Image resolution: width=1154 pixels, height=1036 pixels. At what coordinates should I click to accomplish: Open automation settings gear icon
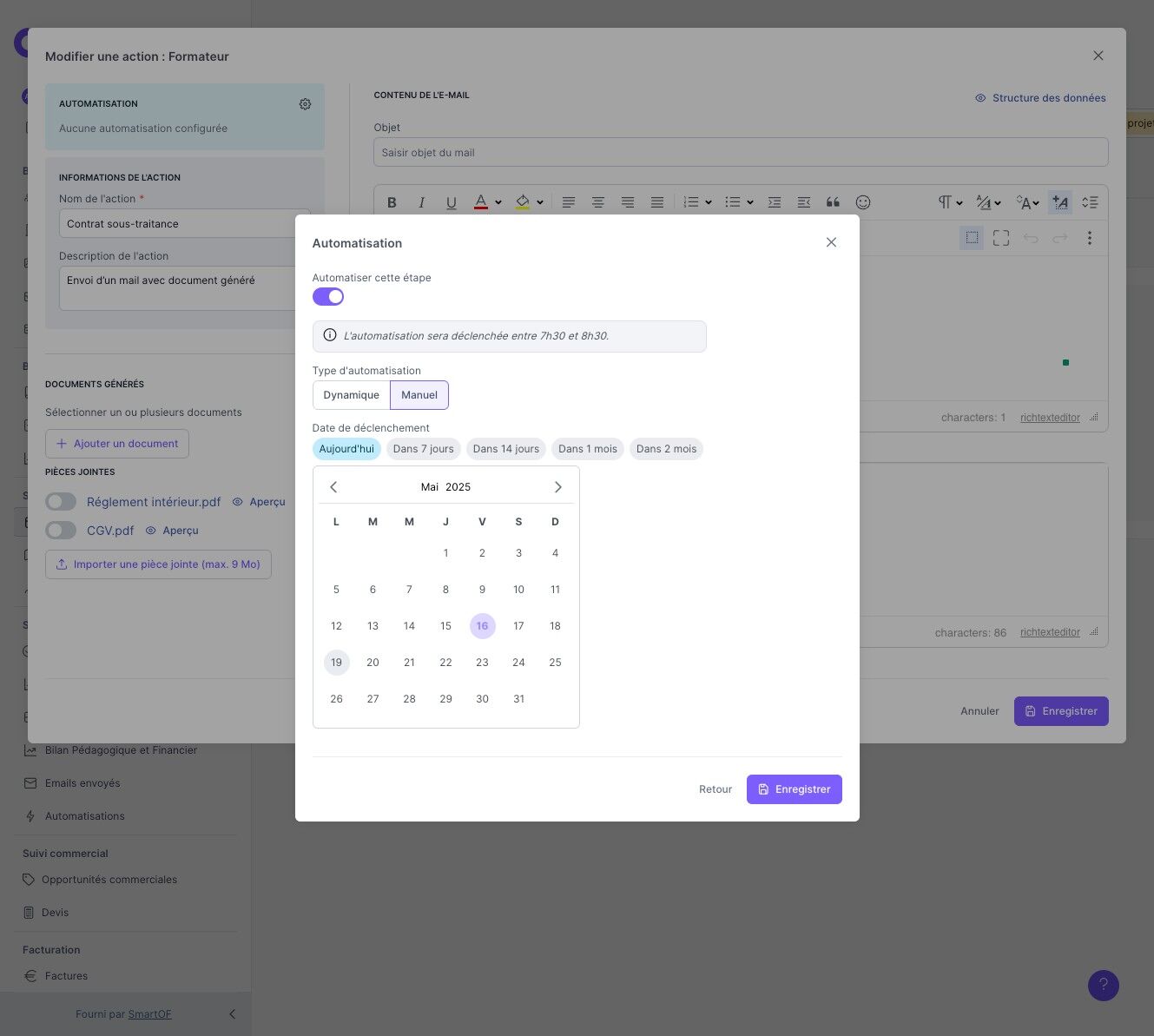tap(305, 104)
